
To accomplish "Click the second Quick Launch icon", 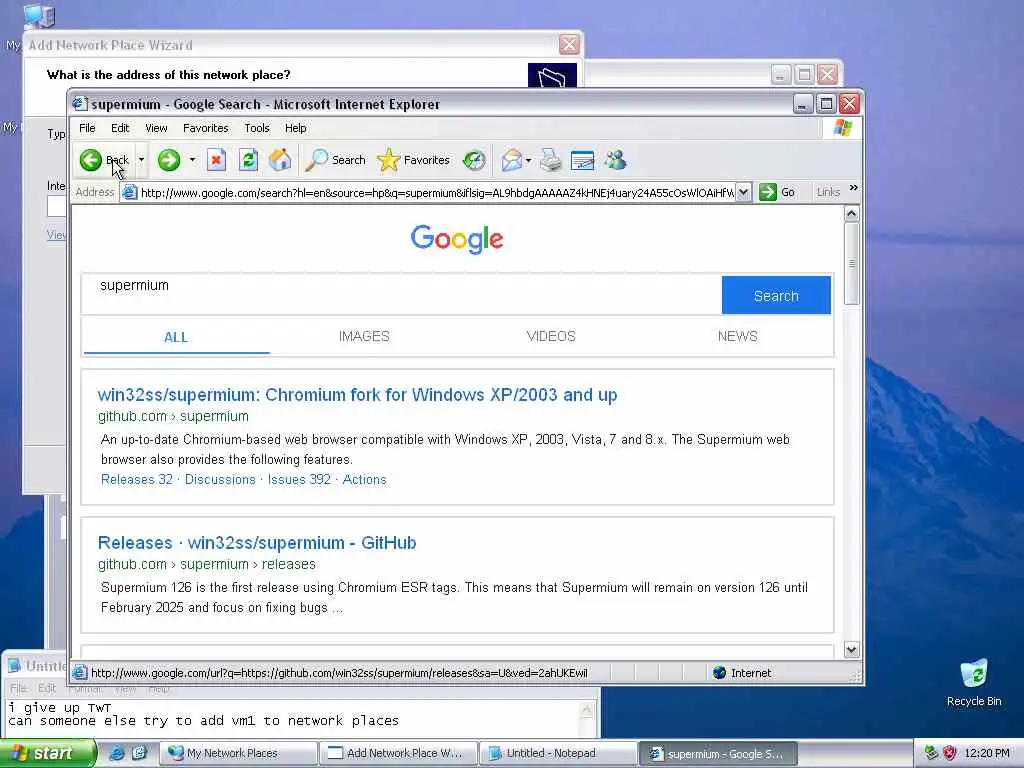I will pos(139,753).
